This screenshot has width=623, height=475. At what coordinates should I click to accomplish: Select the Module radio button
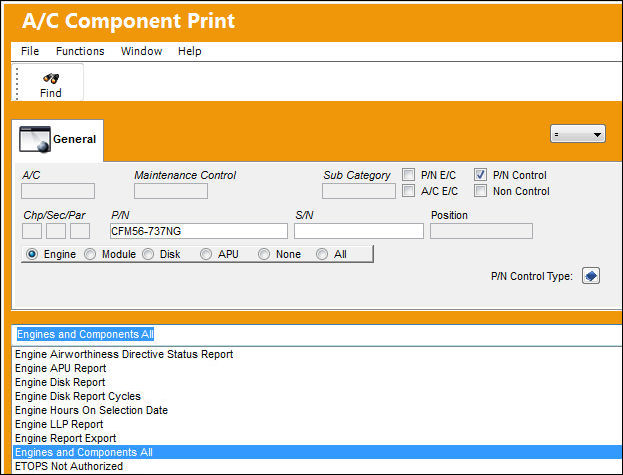tap(90, 254)
